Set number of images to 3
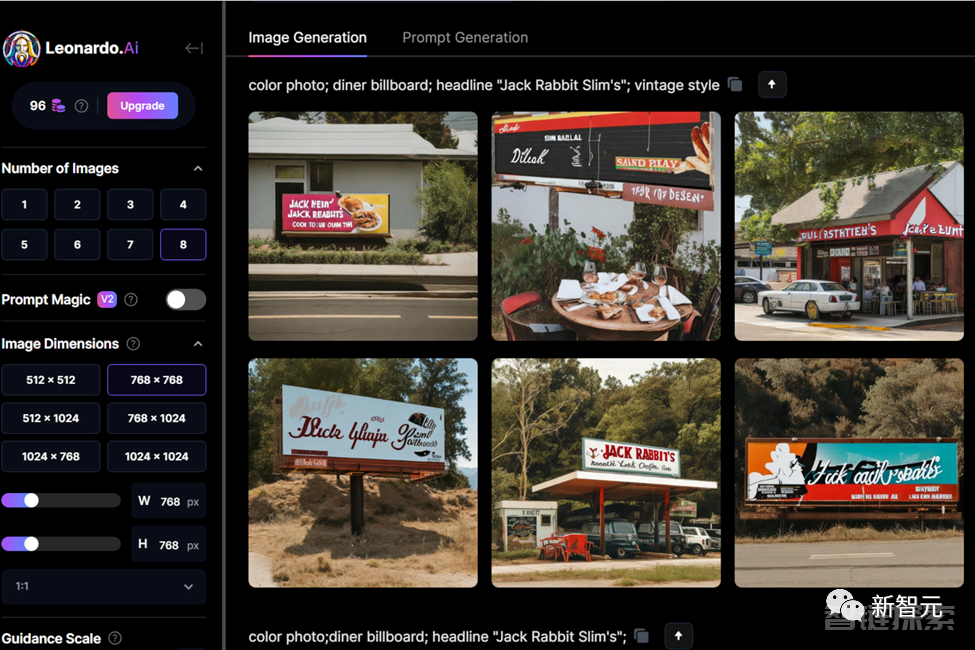 (130, 205)
